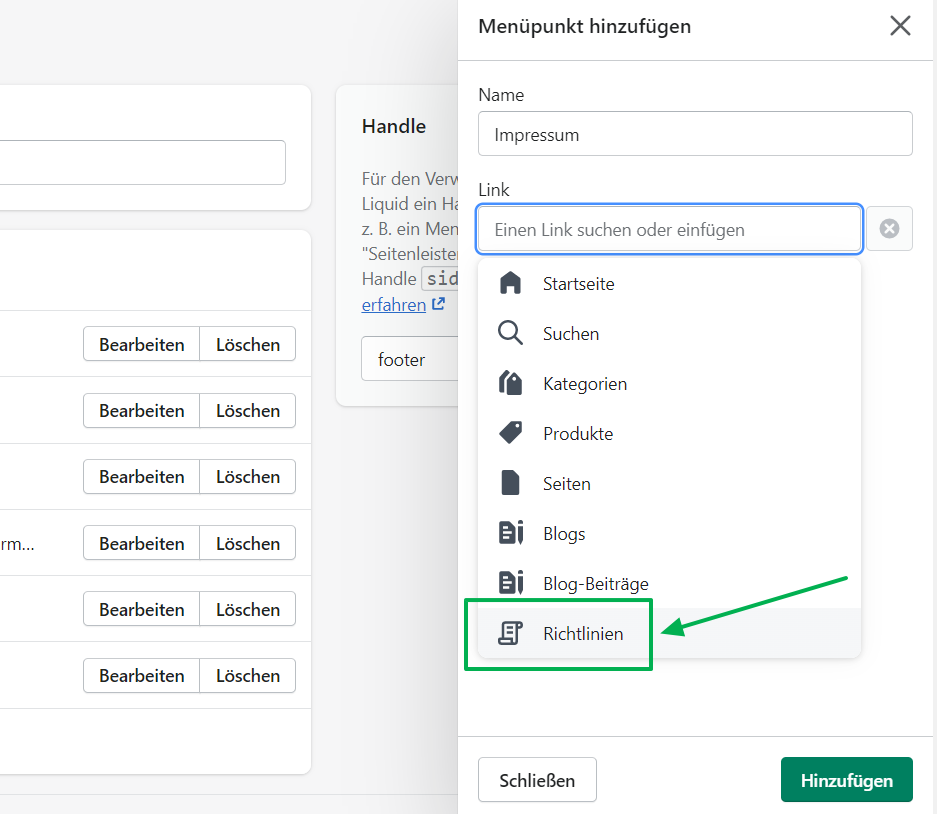Viewport: 937px width, 814px height.
Task: Focus the Name field containing Impressum
Action: (695, 134)
